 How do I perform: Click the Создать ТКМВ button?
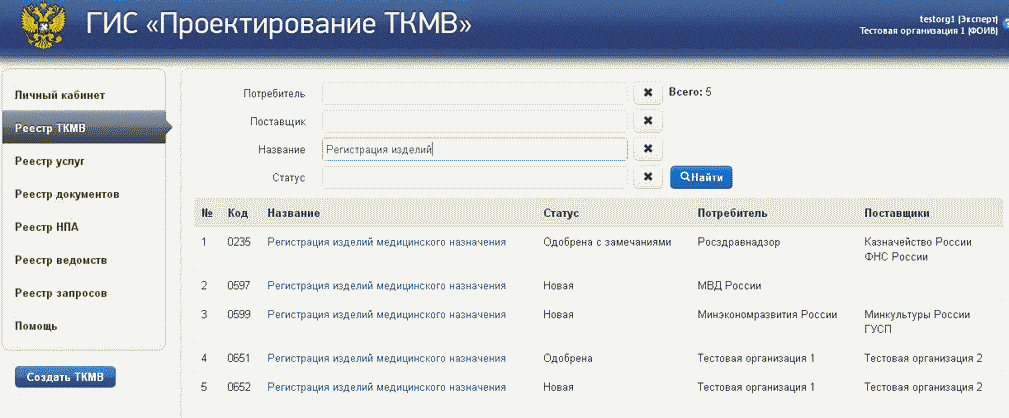pos(65,377)
